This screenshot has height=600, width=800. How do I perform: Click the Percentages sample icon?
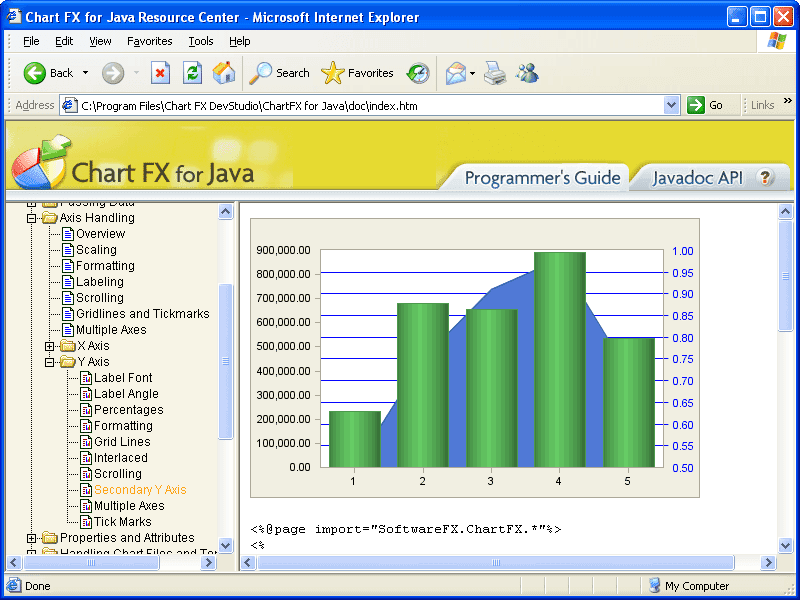[86, 410]
